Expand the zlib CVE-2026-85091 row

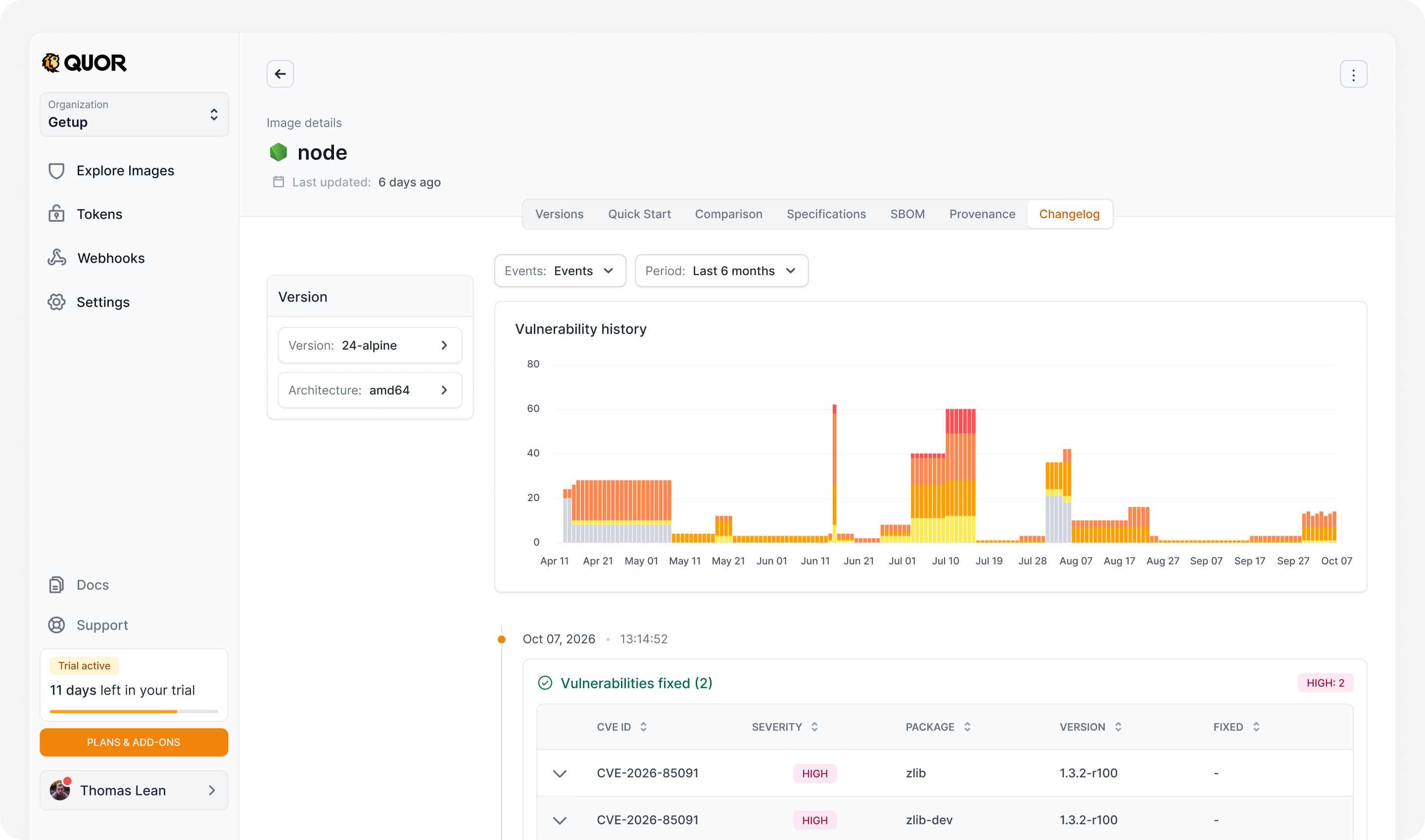click(x=559, y=773)
